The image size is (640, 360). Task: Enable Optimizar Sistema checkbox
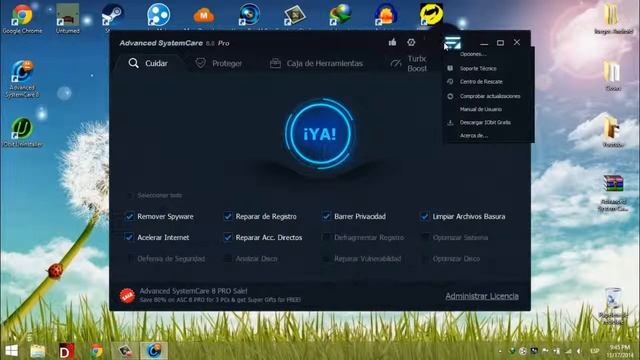425,237
